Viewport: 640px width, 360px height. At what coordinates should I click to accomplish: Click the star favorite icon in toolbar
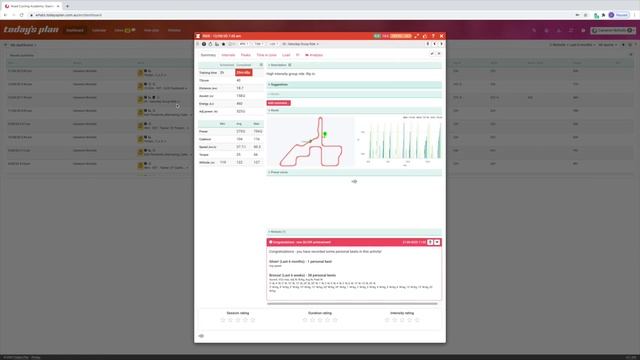pyautogui.click(x=223, y=44)
